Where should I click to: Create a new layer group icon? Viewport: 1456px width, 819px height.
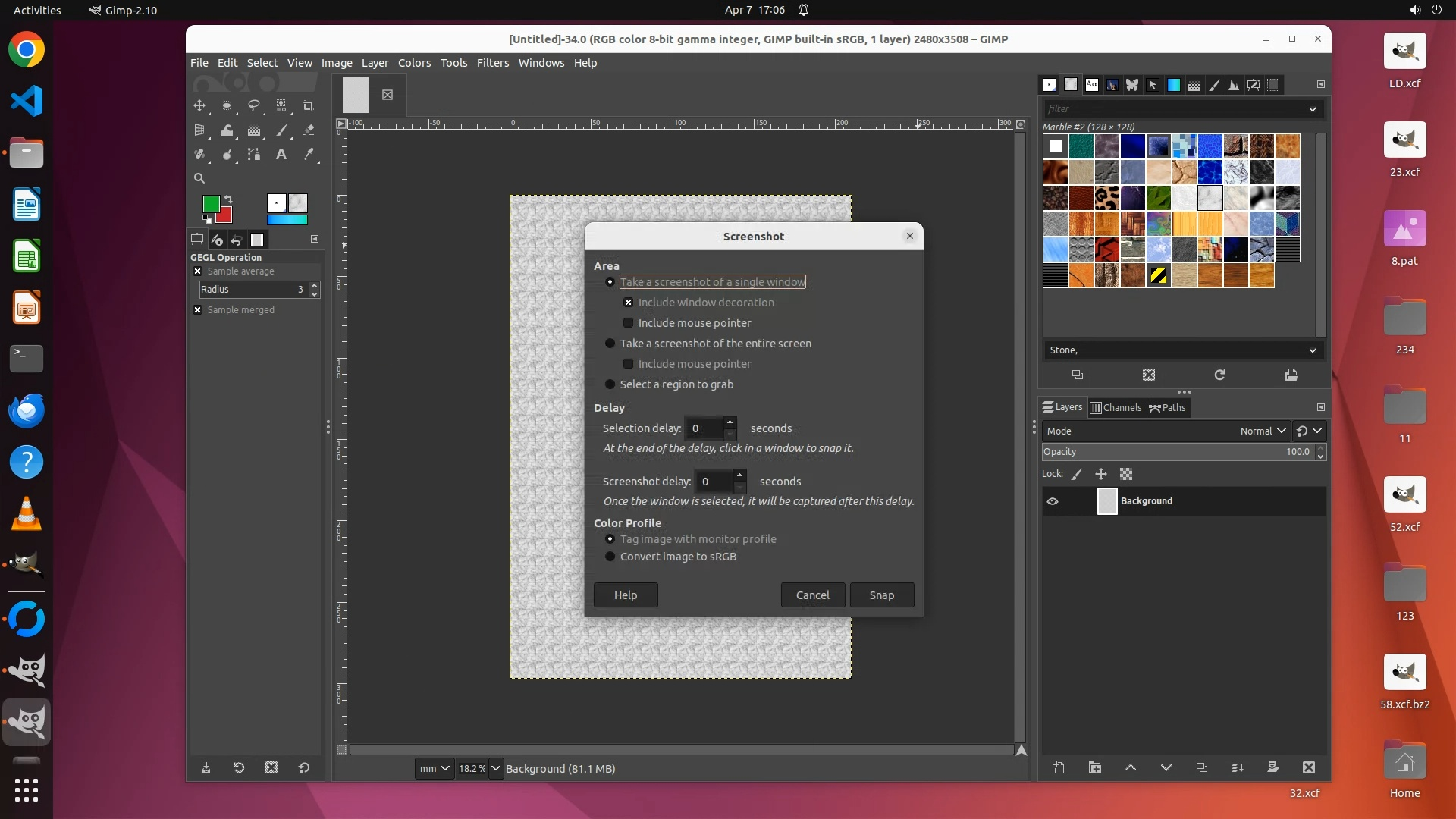(1094, 767)
